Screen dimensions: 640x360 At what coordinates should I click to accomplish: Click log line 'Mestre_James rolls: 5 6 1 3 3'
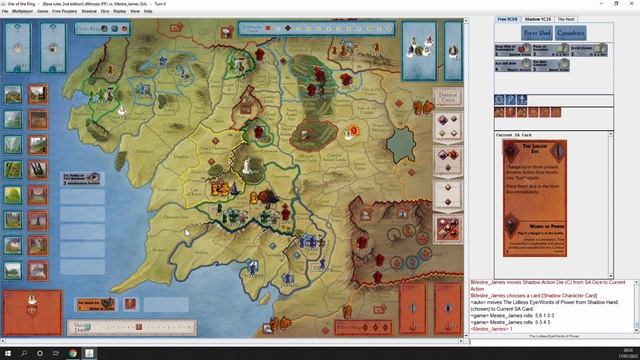512,316
